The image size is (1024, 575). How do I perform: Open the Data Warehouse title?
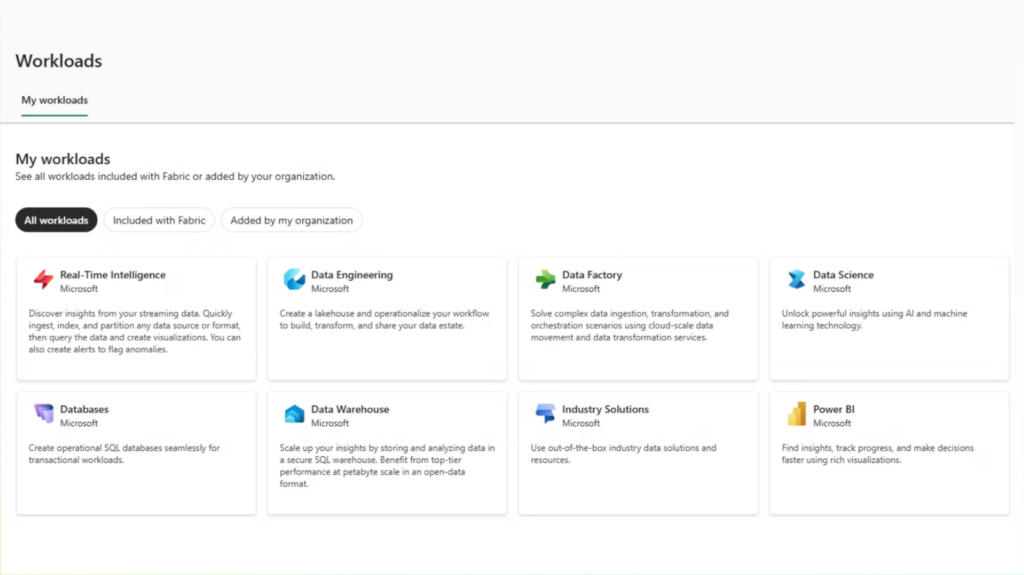[350, 409]
